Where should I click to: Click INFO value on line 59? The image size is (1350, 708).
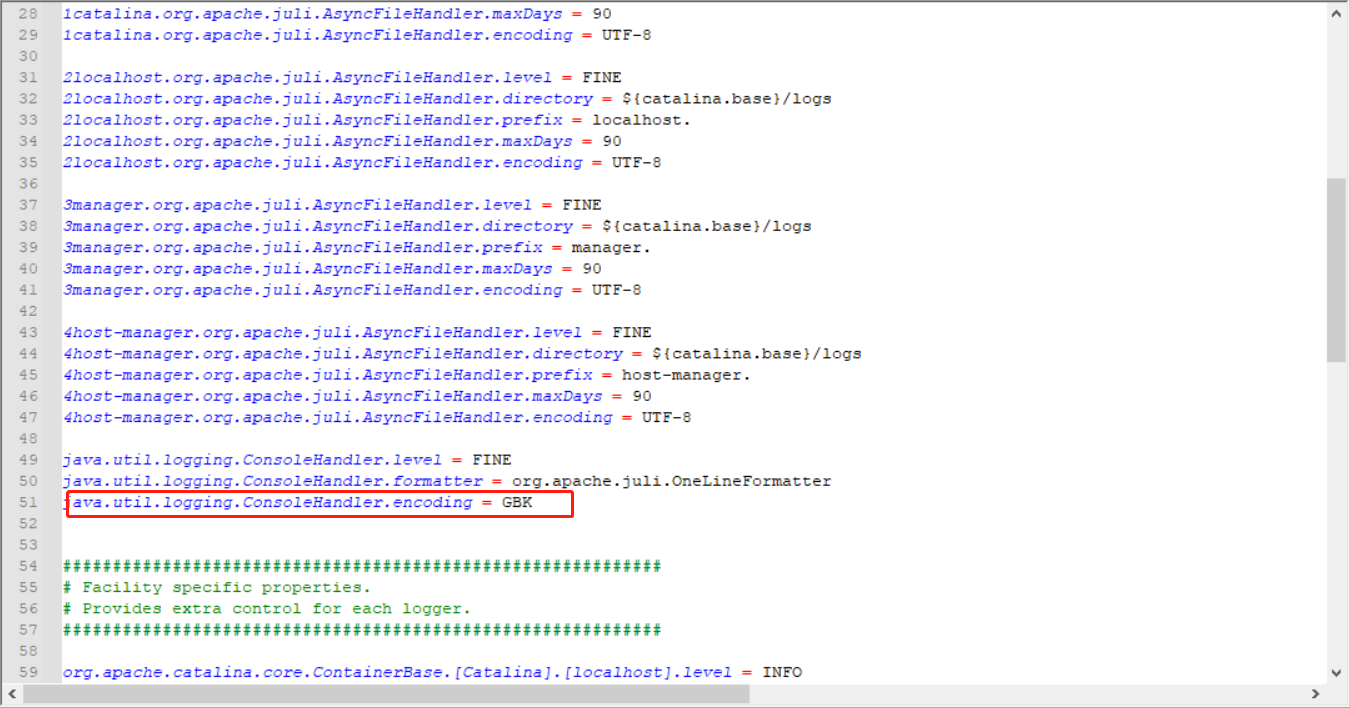click(x=782, y=673)
